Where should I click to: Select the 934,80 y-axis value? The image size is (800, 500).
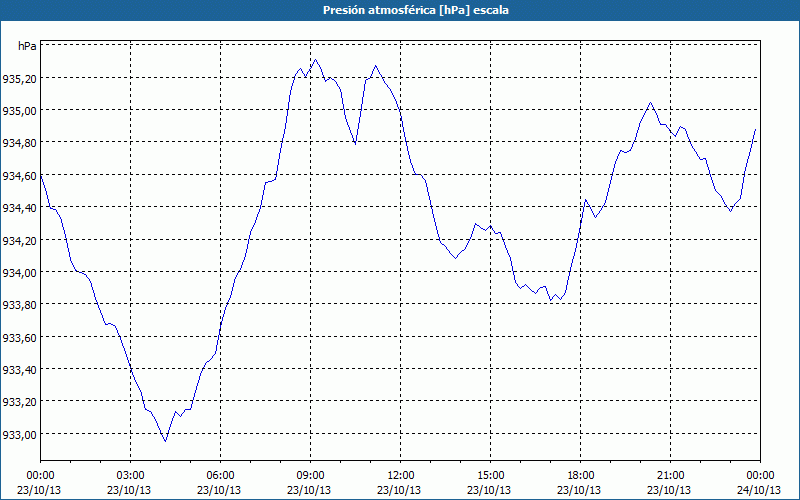[19, 143]
